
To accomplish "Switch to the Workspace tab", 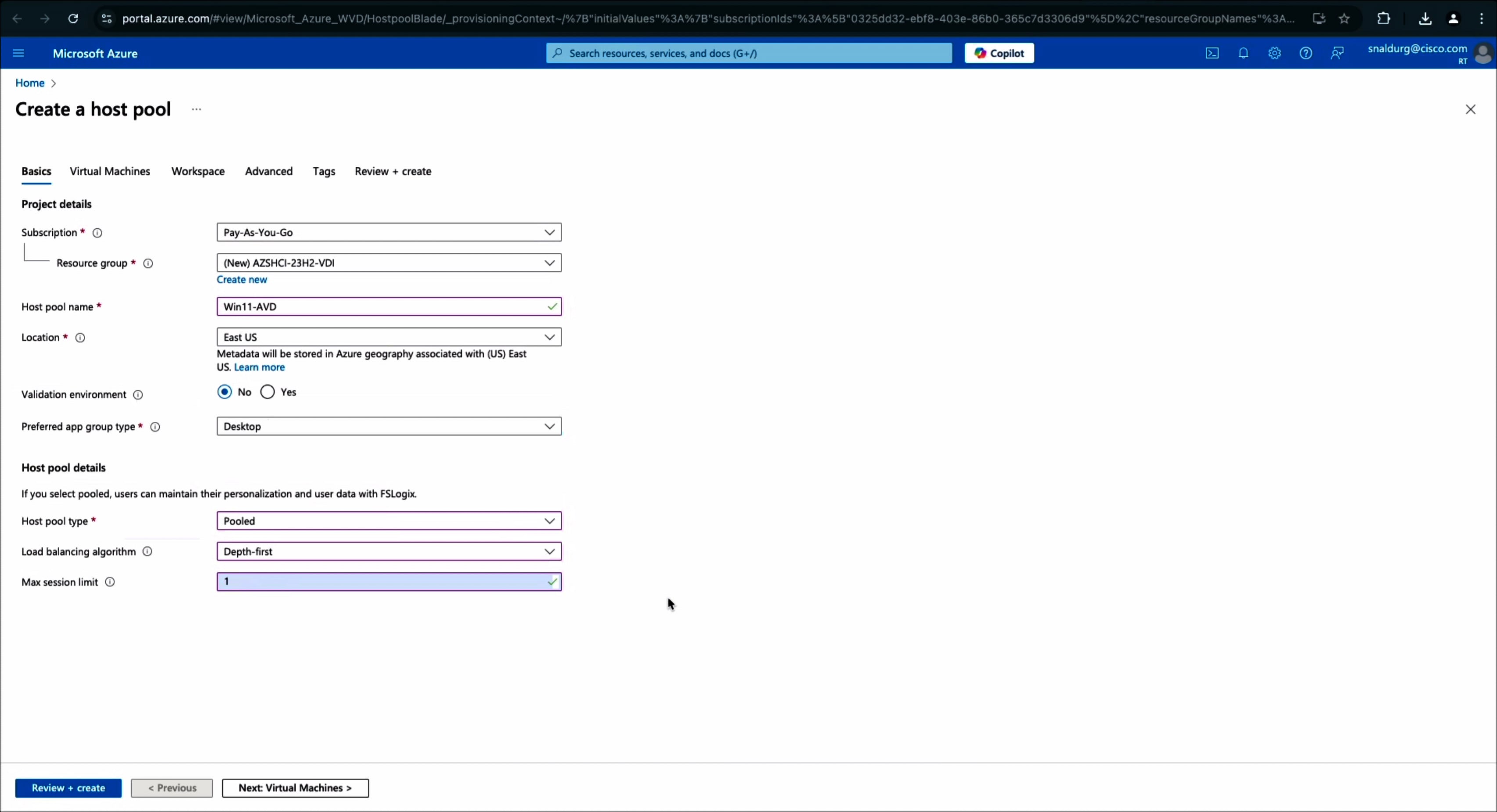I will pyautogui.click(x=198, y=171).
